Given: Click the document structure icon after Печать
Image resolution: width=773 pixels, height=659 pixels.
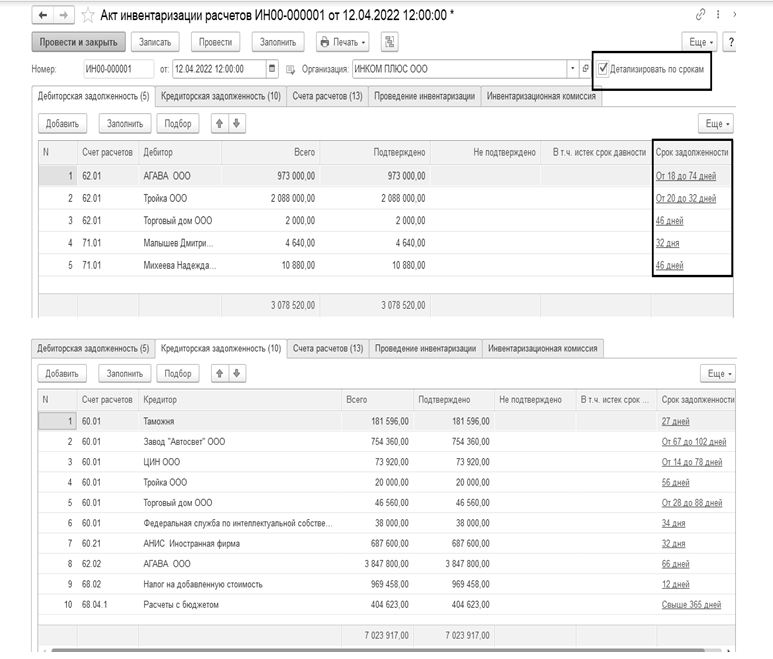Looking at the screenshot, I should click(x=389, y=42).
